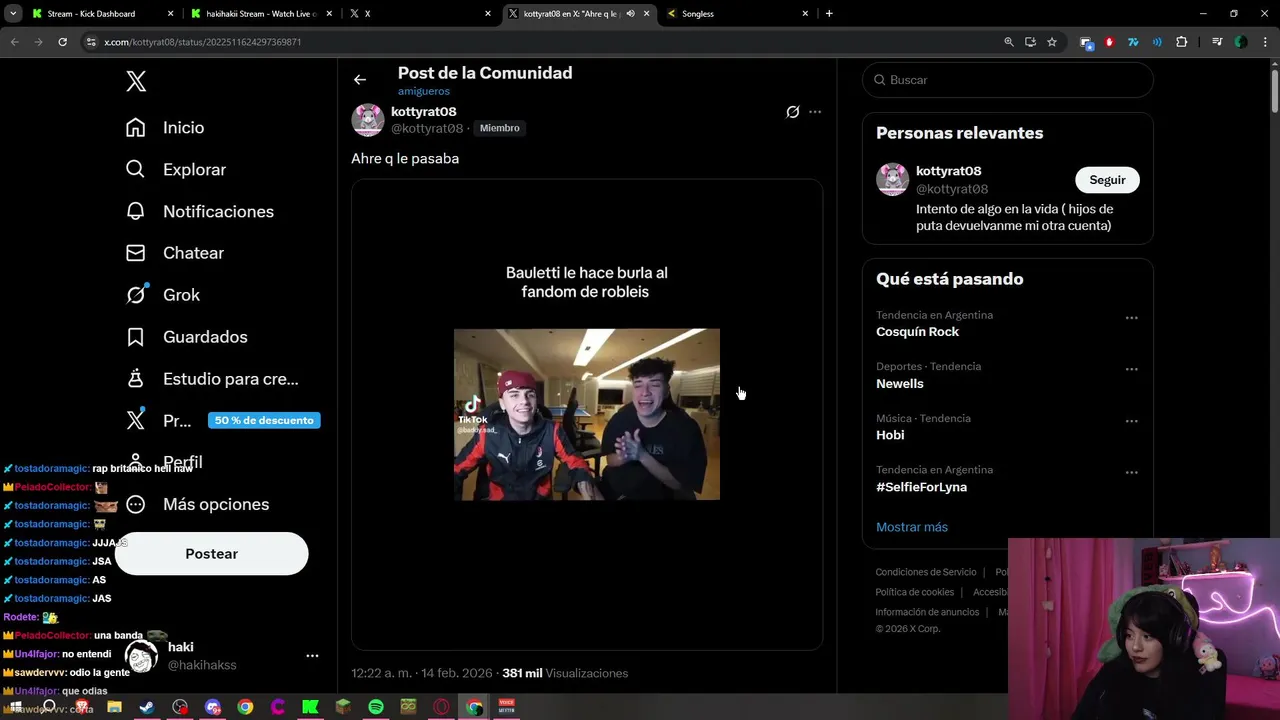Click Seguir to follow kottyrat08

pos(1107,180)
